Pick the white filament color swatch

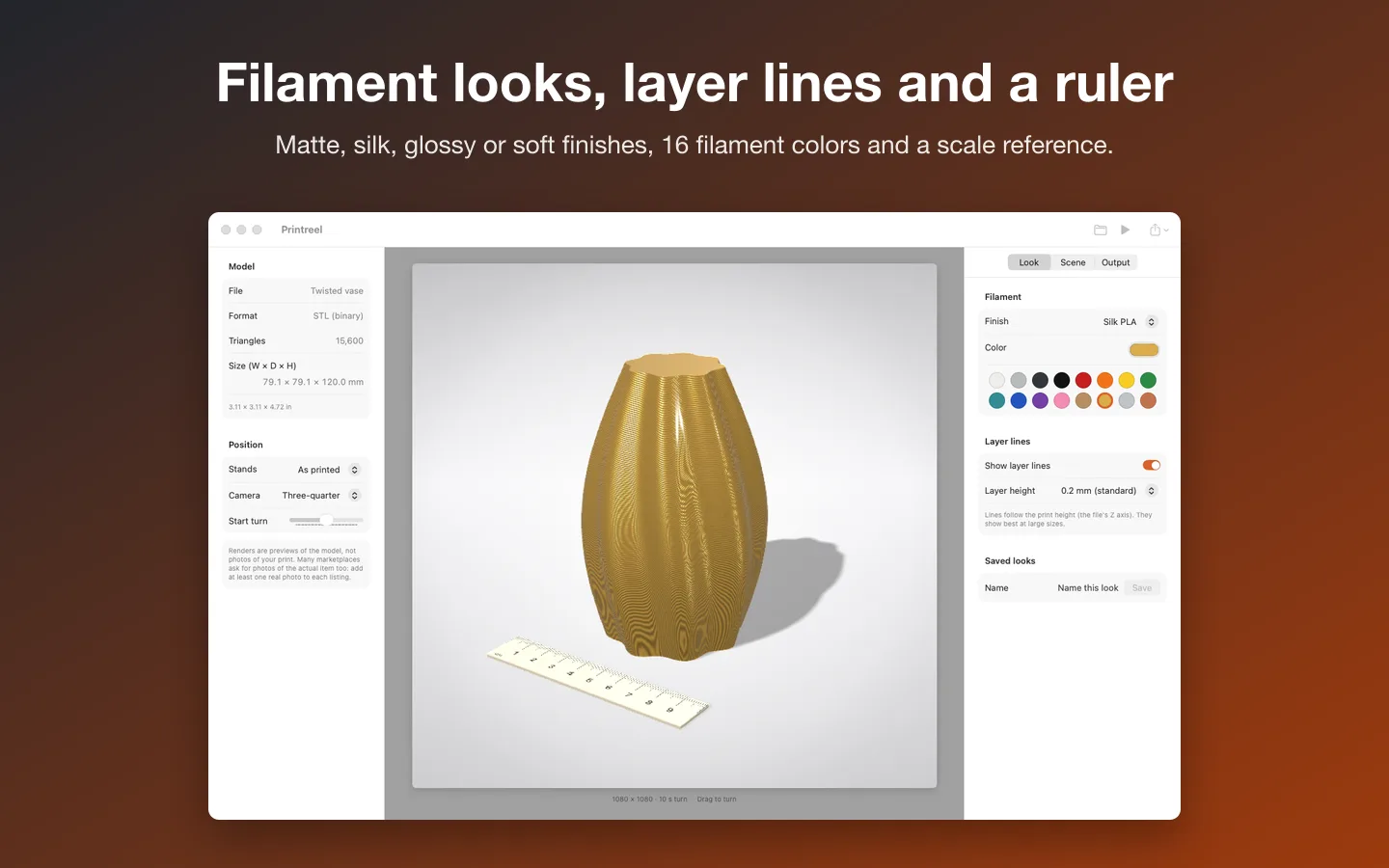996,380
